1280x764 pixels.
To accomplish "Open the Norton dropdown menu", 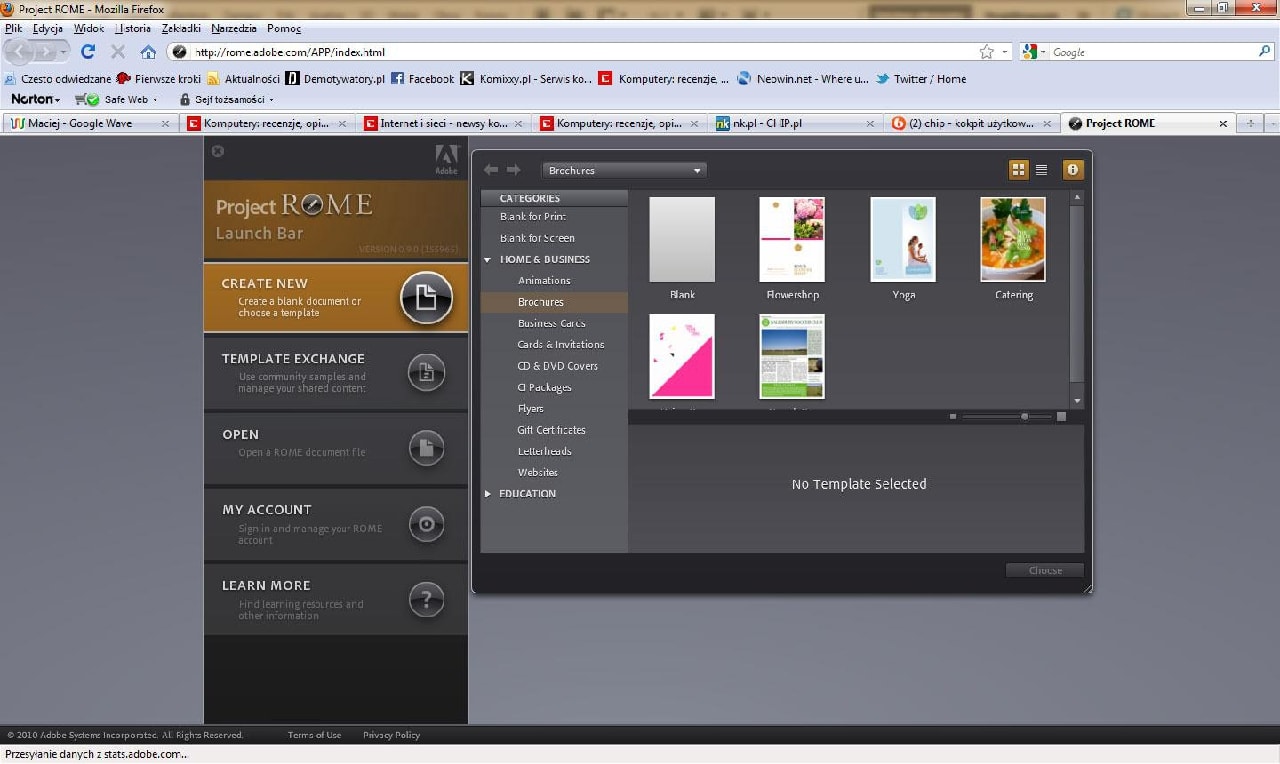I will pos(35,100).
